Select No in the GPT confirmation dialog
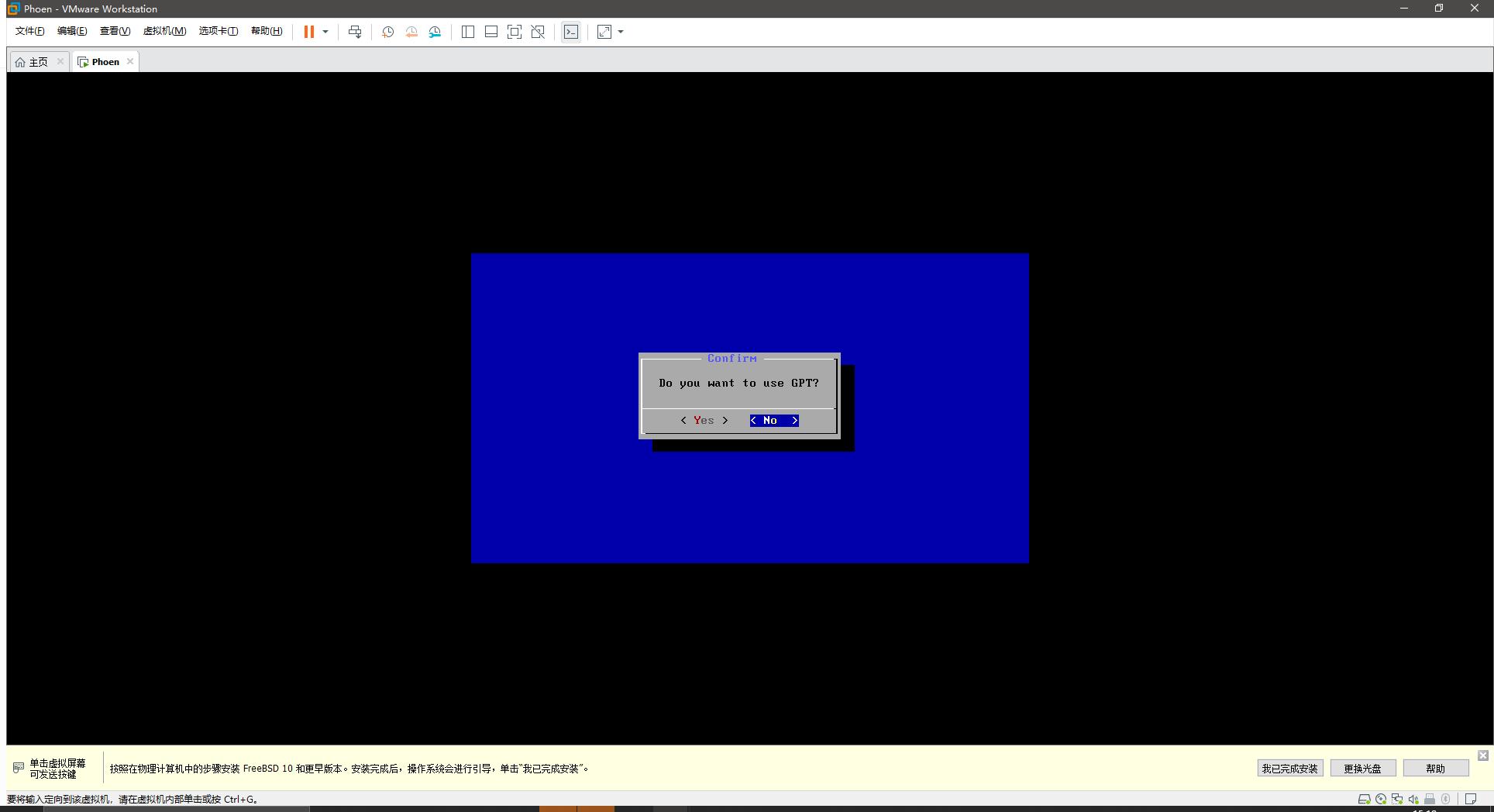This screenshot has height=812, width=1494. click(x=773, y=420)
